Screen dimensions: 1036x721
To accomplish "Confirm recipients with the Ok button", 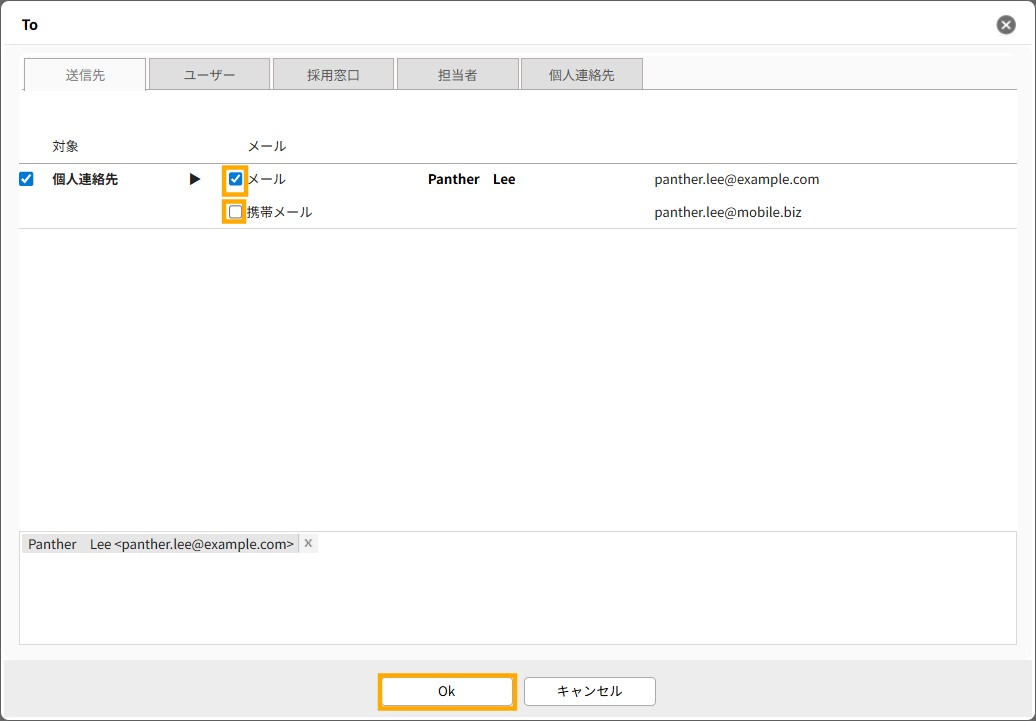I will (x=447, y=691).
